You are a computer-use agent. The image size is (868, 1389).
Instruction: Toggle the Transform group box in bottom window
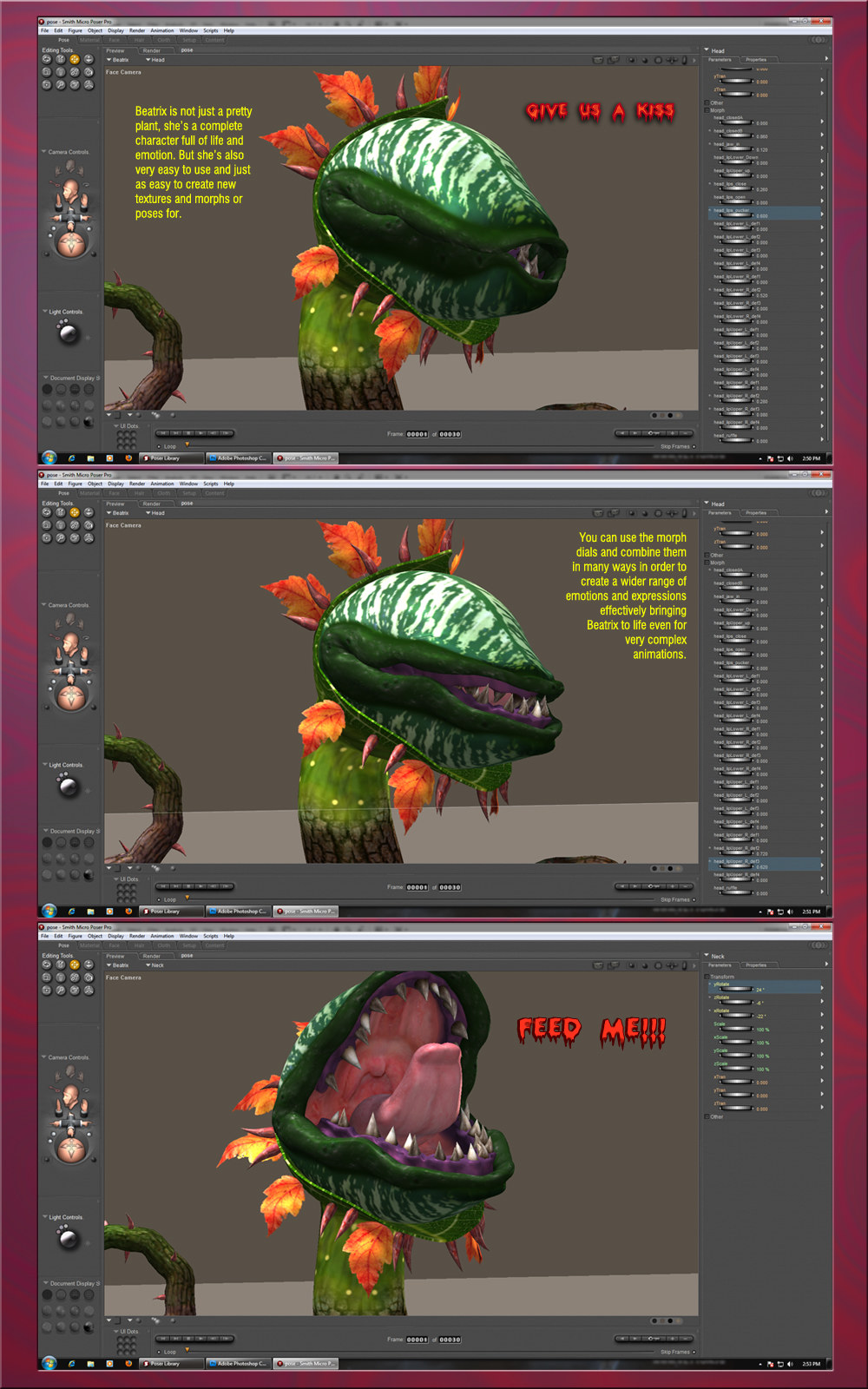tap(707, 977)
